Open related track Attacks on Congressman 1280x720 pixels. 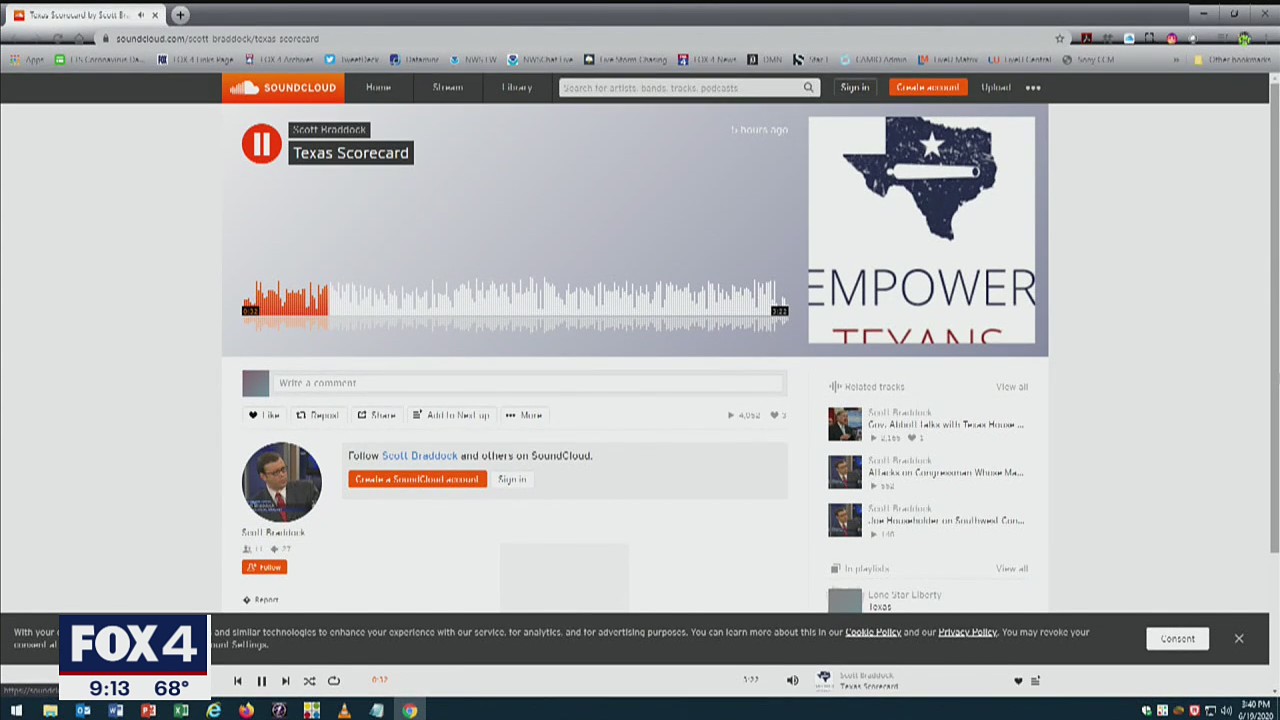point(945,473)
